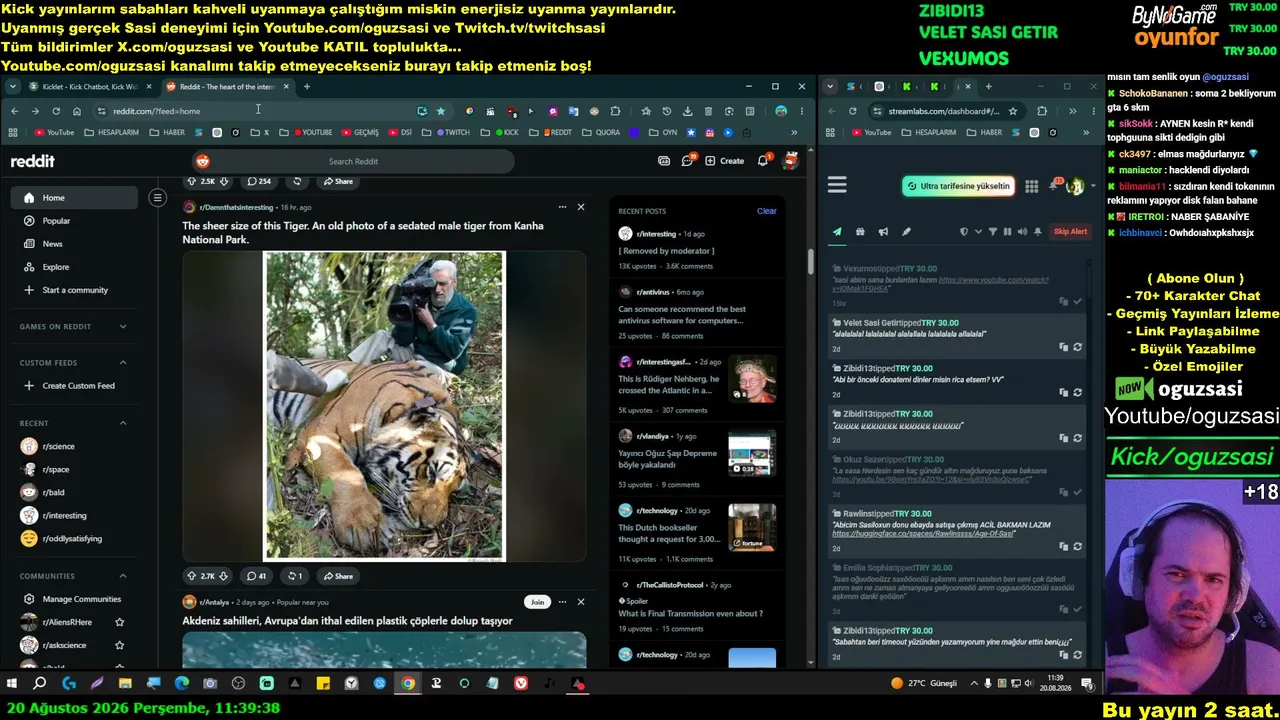Open r/Antalya post options menu
Viewport: 1280px width, 720px height.
pyautogui.click(x=562, y=602)
